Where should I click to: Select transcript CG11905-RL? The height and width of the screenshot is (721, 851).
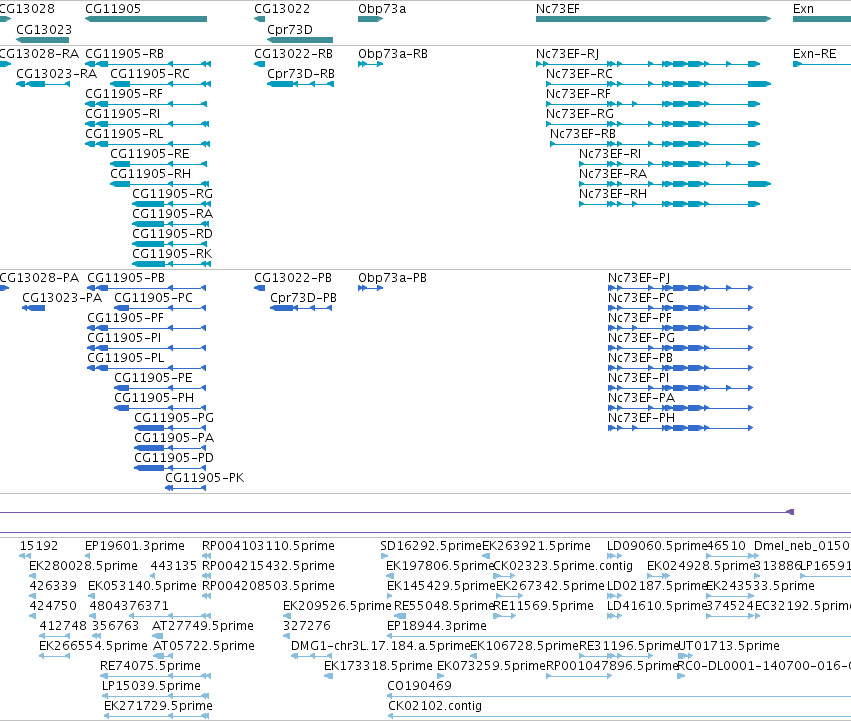tap(148, 144)
